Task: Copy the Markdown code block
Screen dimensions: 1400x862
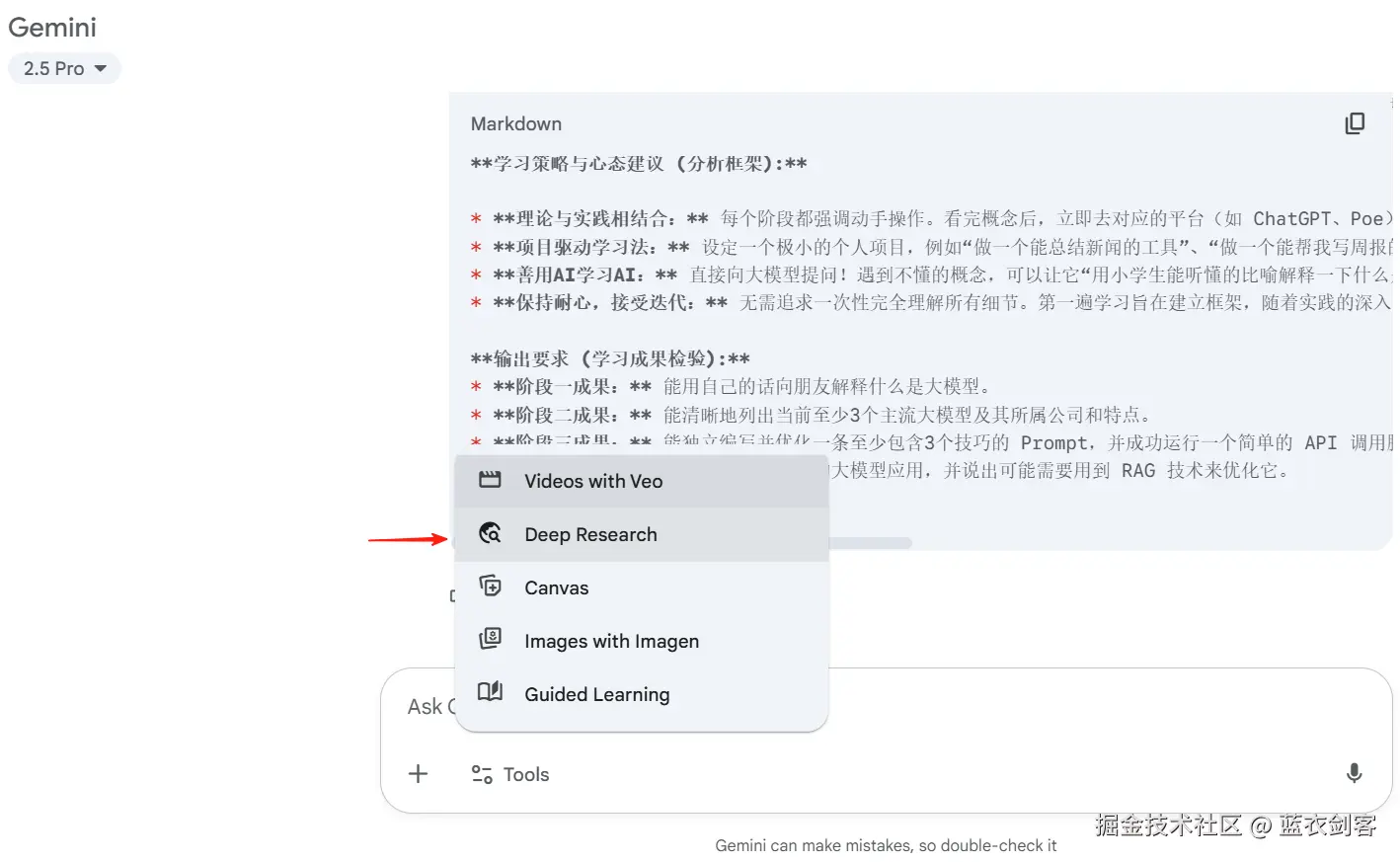Action: (x=1355, y=123)
